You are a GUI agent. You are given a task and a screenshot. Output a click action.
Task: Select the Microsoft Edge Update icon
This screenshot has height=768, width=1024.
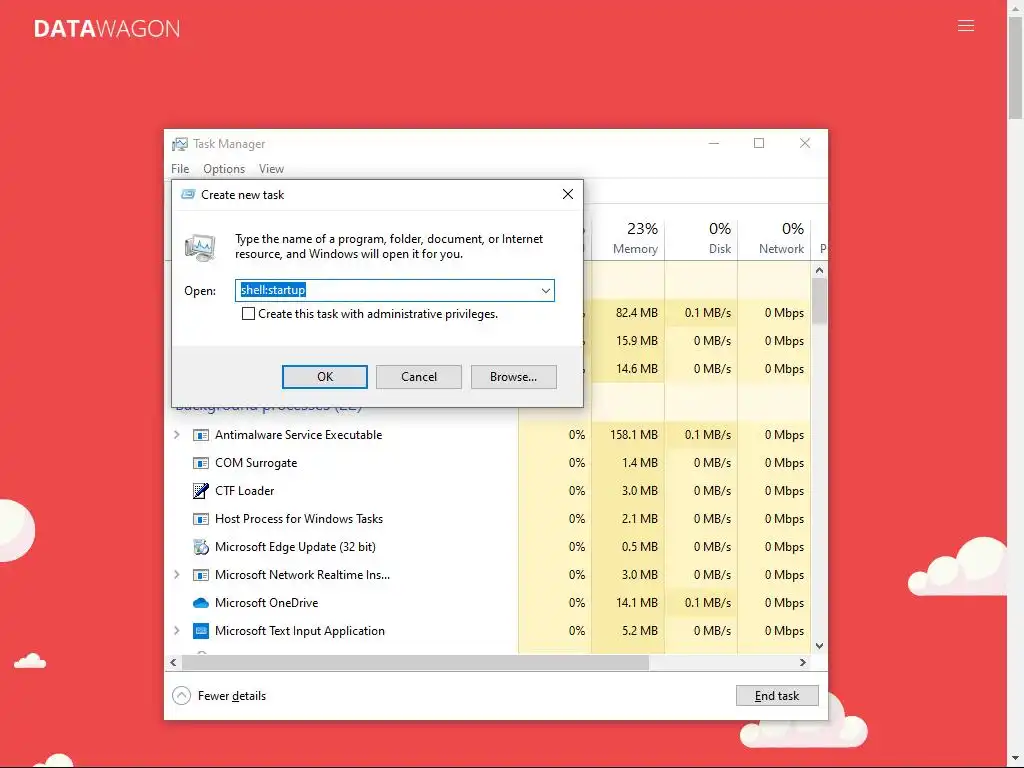point(200,547)
